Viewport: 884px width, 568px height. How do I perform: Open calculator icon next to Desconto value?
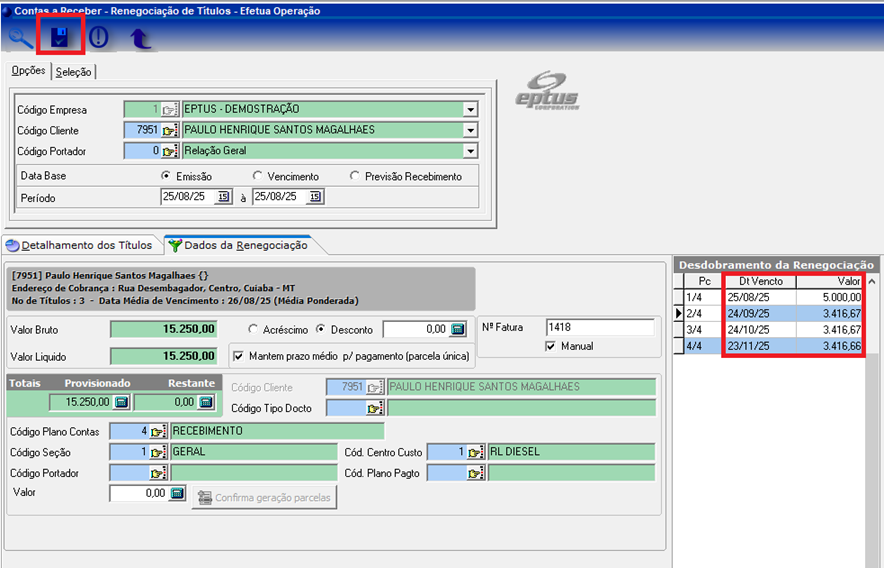[x=457, y=328]
